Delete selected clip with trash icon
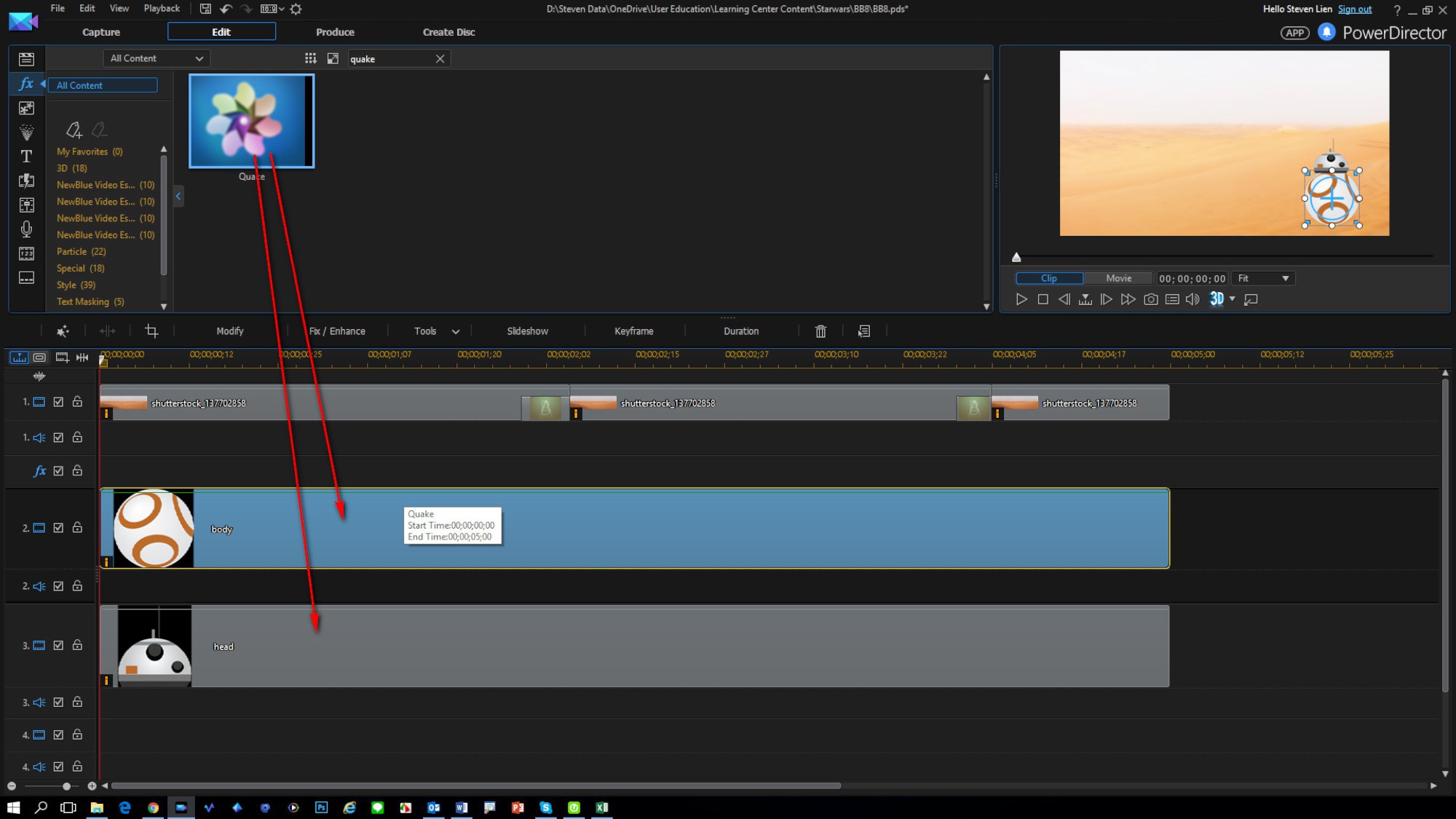The image size is (1456, 819). 820,331
